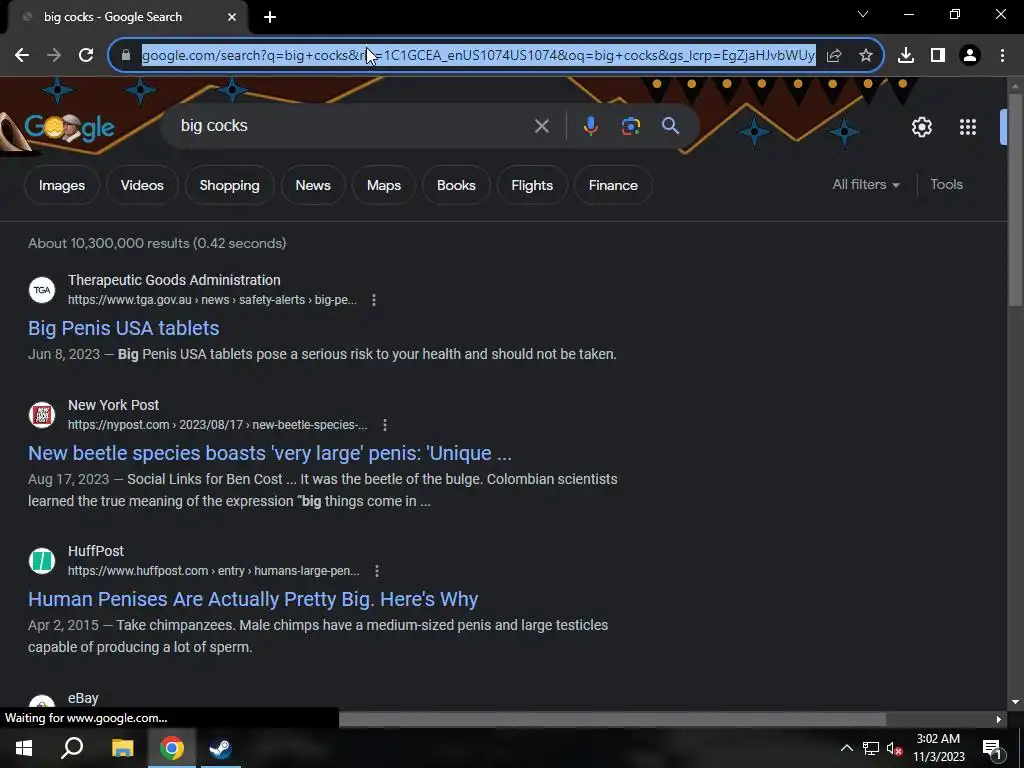The width and height of the screenshot is (1024, 768).
Task: Switch to the Books filter
Action: coord(456,185)
